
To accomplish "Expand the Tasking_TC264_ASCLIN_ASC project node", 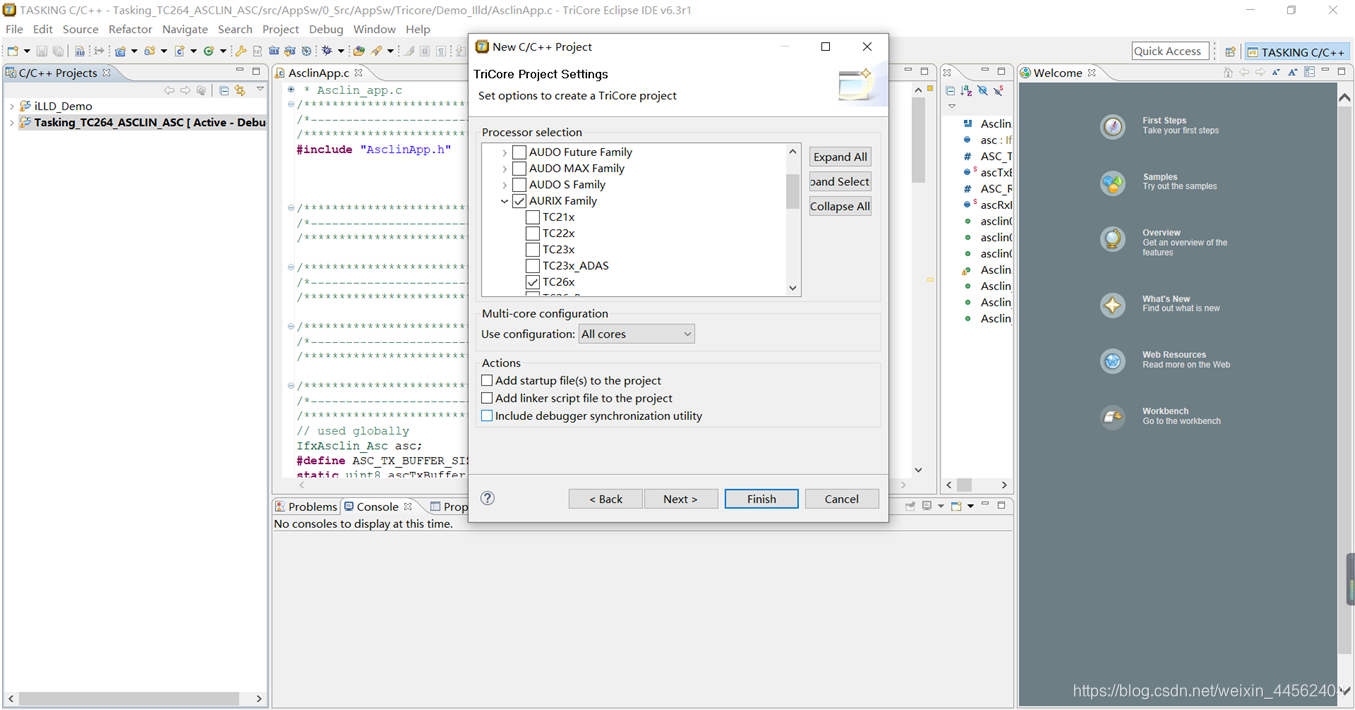I will [11, 123].
